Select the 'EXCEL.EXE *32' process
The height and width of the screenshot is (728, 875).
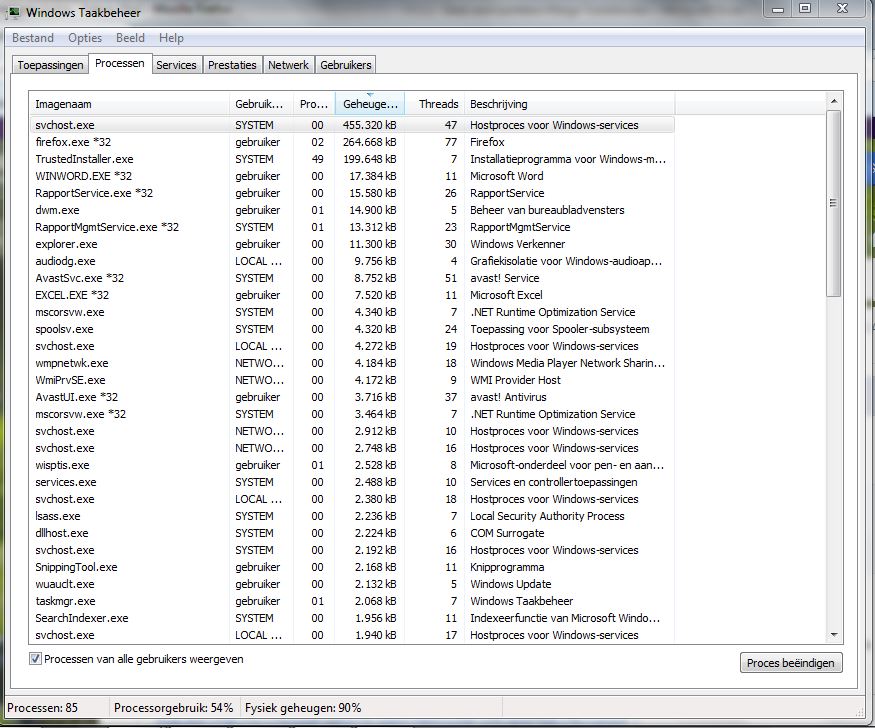(x=352, y=295)
